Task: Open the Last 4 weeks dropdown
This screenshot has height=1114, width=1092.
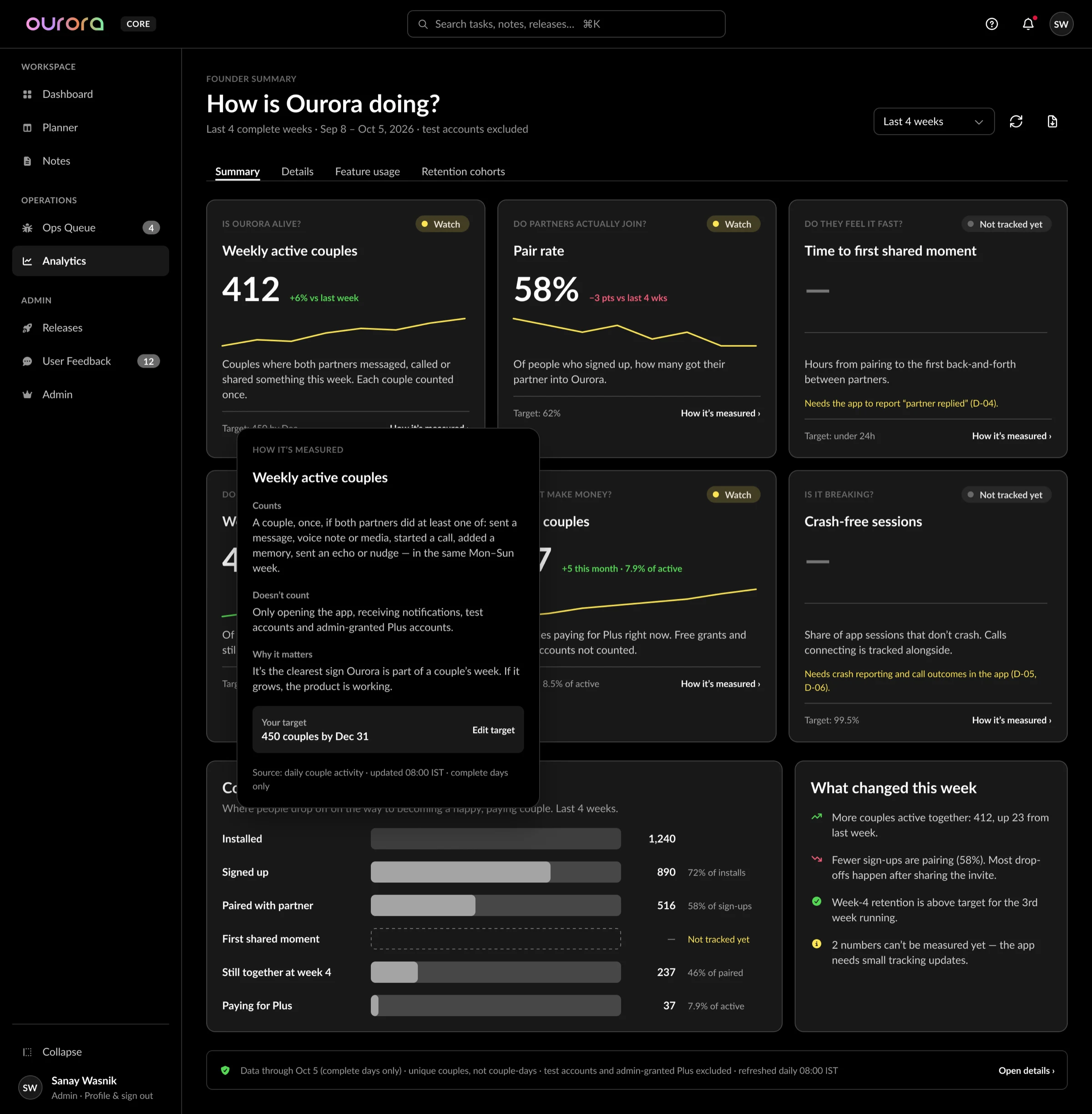Action: coord(934,122)
